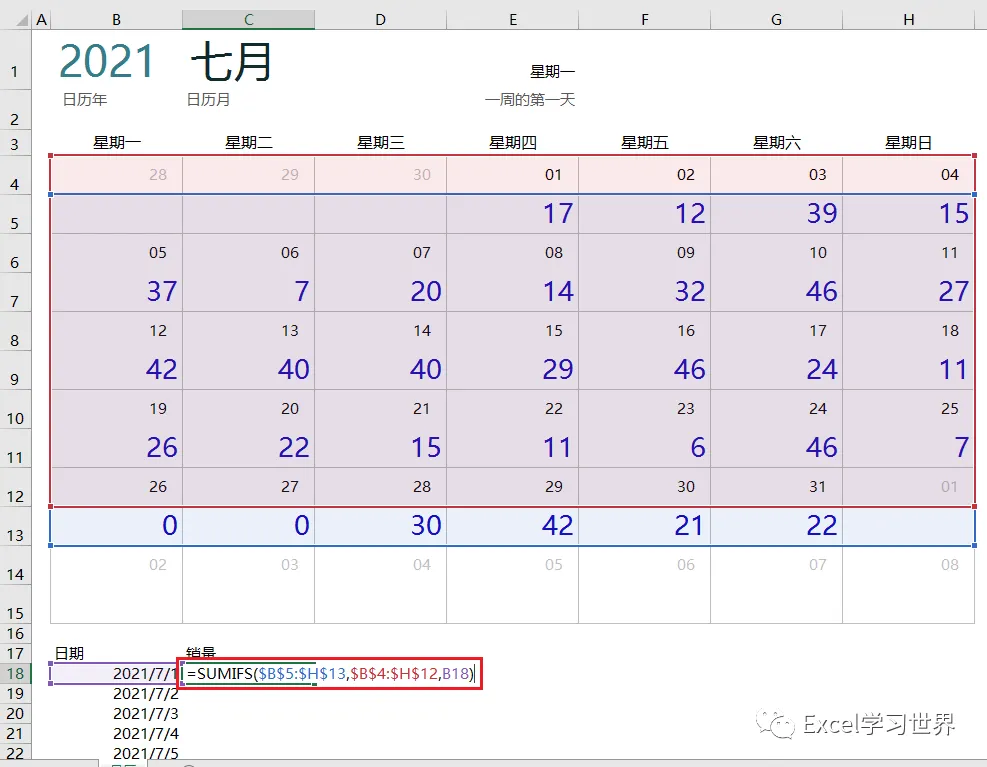Image resolution: width=987 pixels, height=767 pixels.
Task: Click the 星期一 first-day-of-week cell in row 1
Action: tap(552, 72)
